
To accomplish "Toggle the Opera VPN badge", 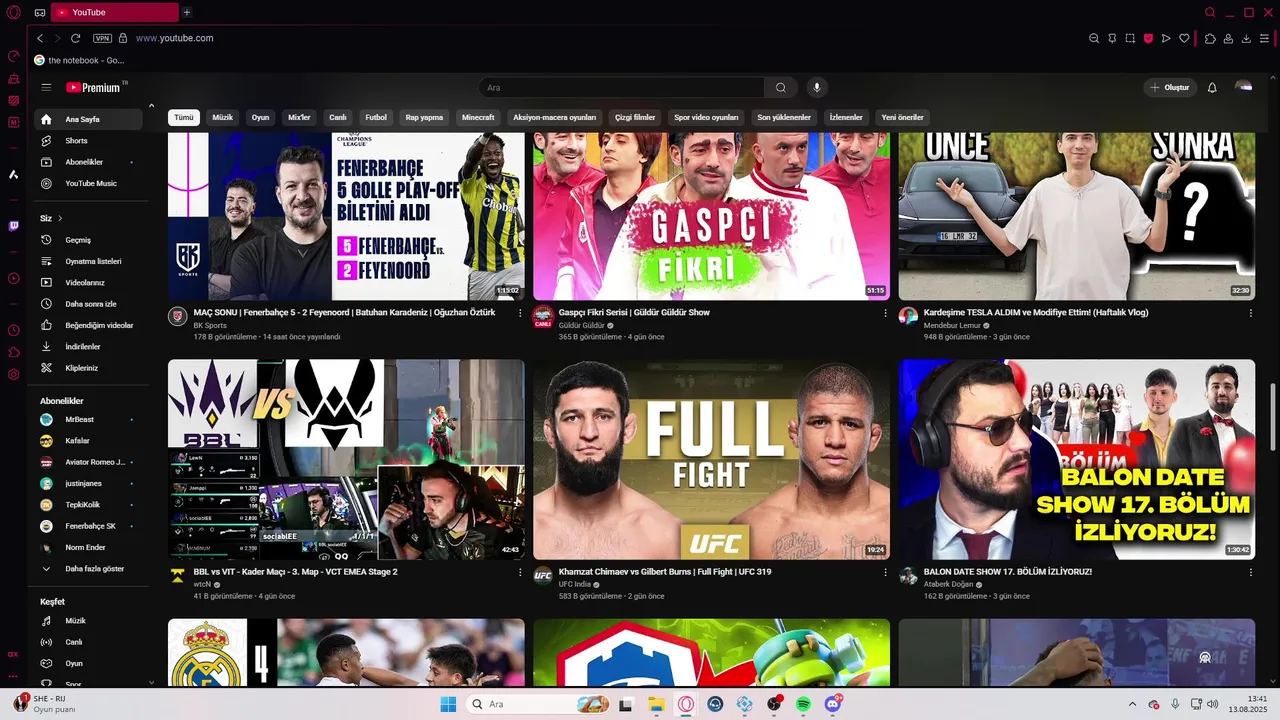I will tap(102, 38).
